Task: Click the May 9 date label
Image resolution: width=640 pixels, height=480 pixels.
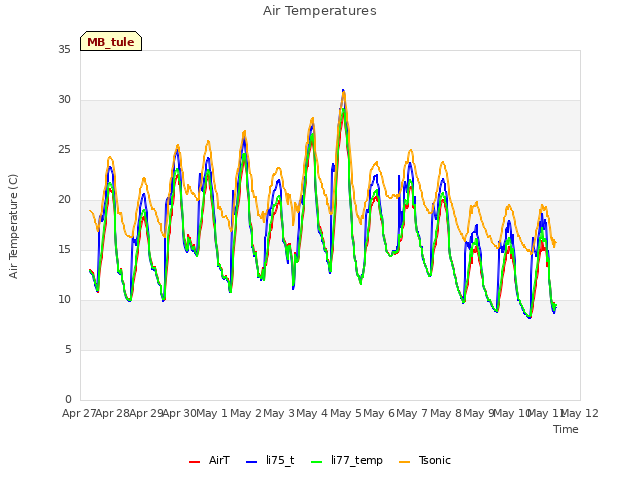Action: pos(479,413)
